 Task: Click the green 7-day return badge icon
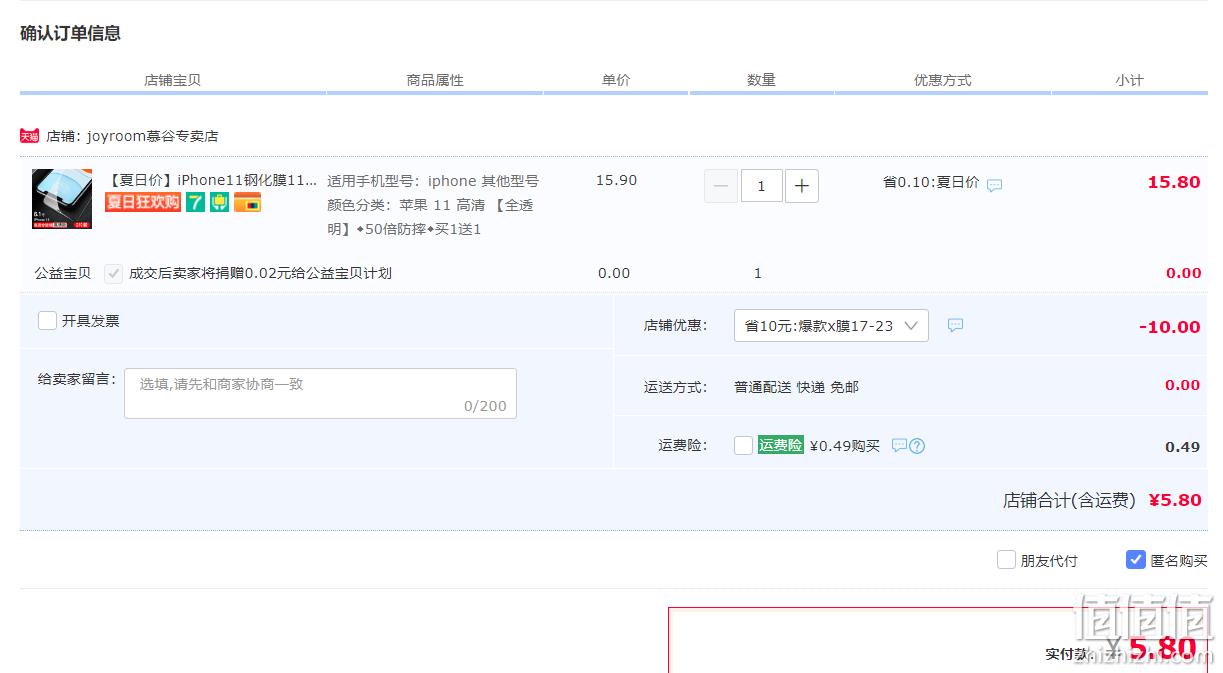click(x=195, y=202)
